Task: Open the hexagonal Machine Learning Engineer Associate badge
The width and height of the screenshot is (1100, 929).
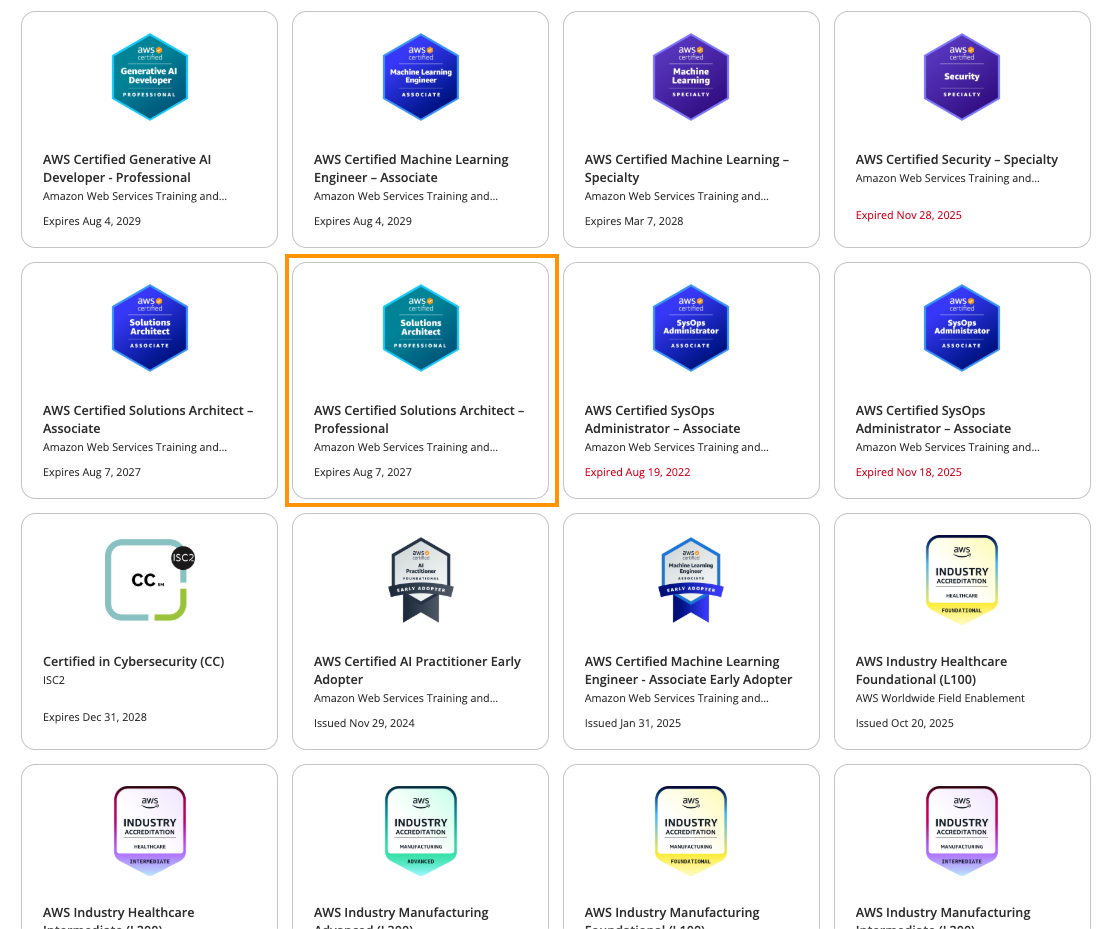Action: pyautogui.click(x=420, y=76)
